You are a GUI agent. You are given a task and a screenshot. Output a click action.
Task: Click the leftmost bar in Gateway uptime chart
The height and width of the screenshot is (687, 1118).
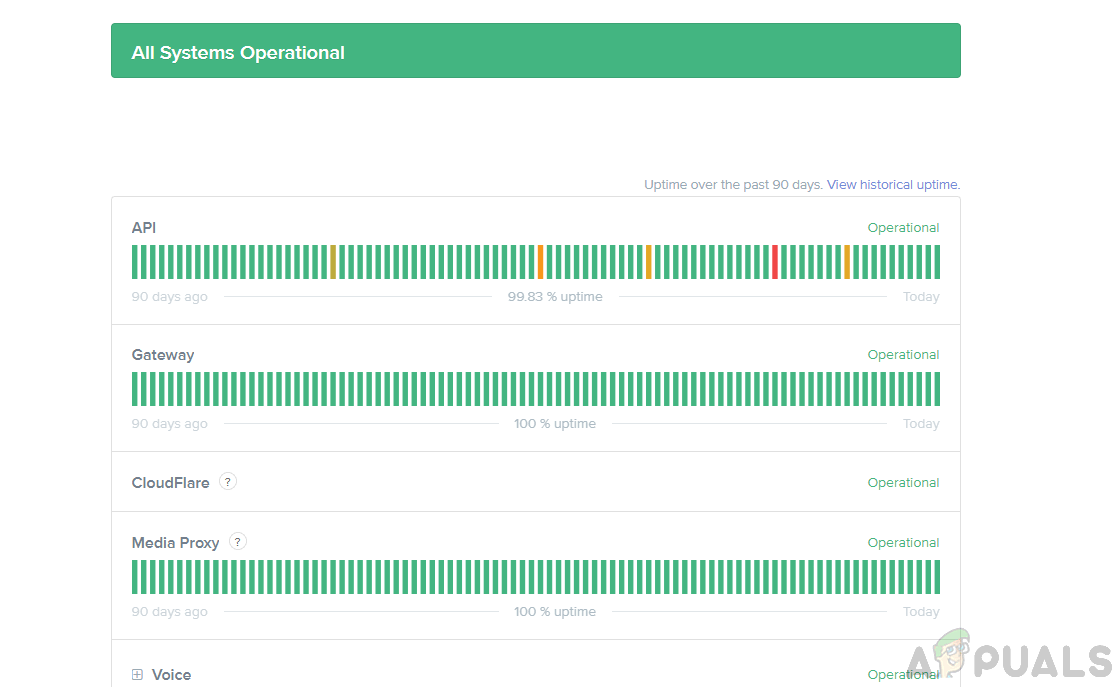tap(135, 389)
